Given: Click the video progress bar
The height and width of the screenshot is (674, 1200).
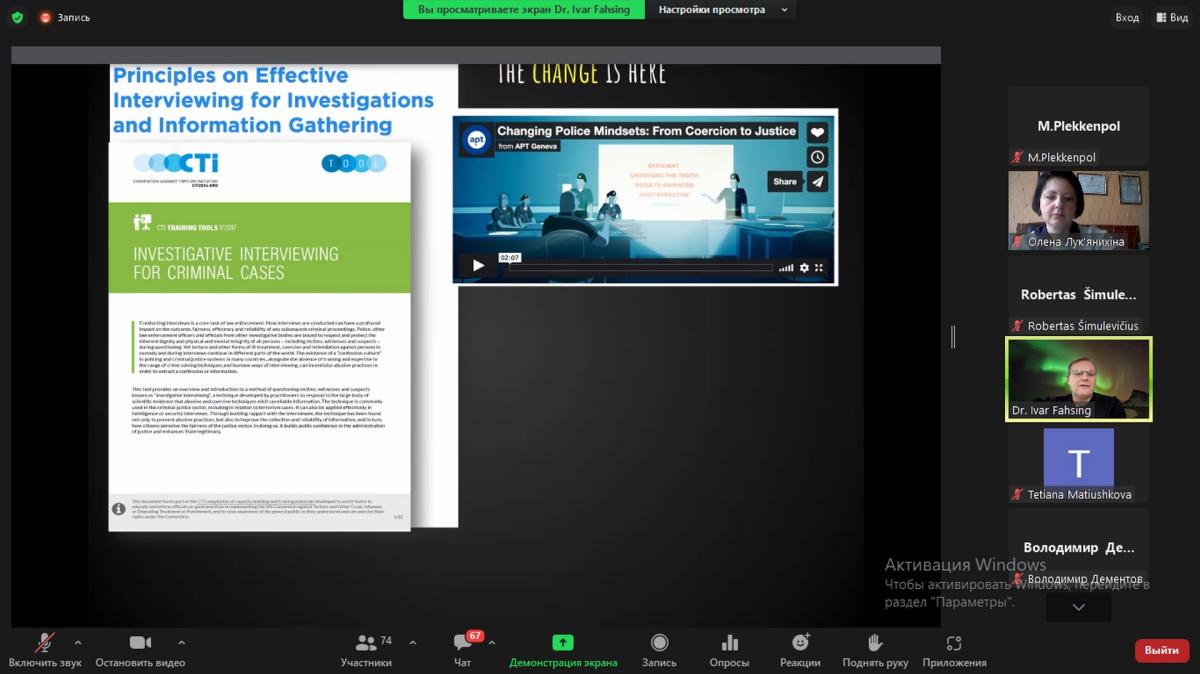Looking at the screenshot, I should (x=640, y=267).
